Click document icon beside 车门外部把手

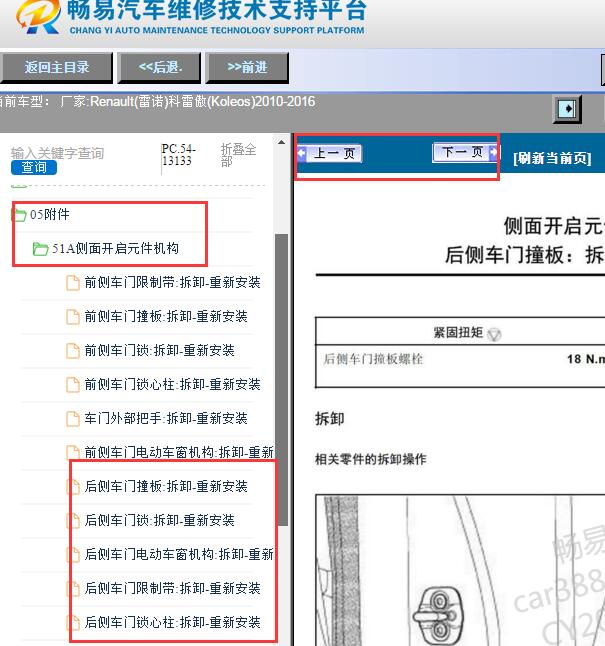point(73,419)
